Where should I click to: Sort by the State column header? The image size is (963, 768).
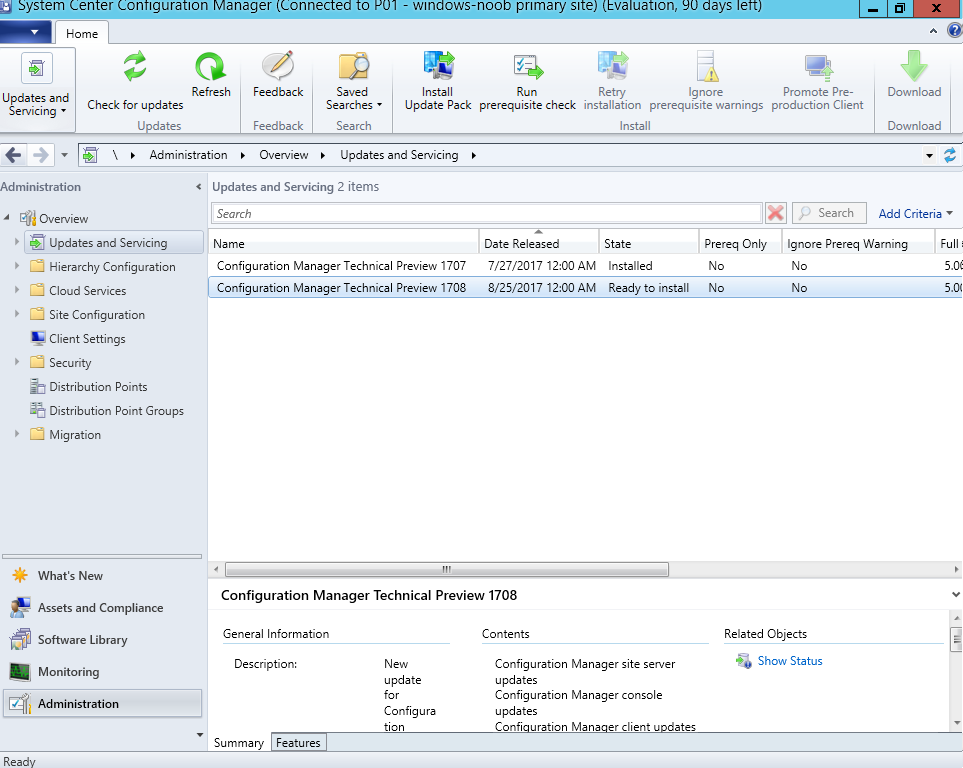pos(649,243)
